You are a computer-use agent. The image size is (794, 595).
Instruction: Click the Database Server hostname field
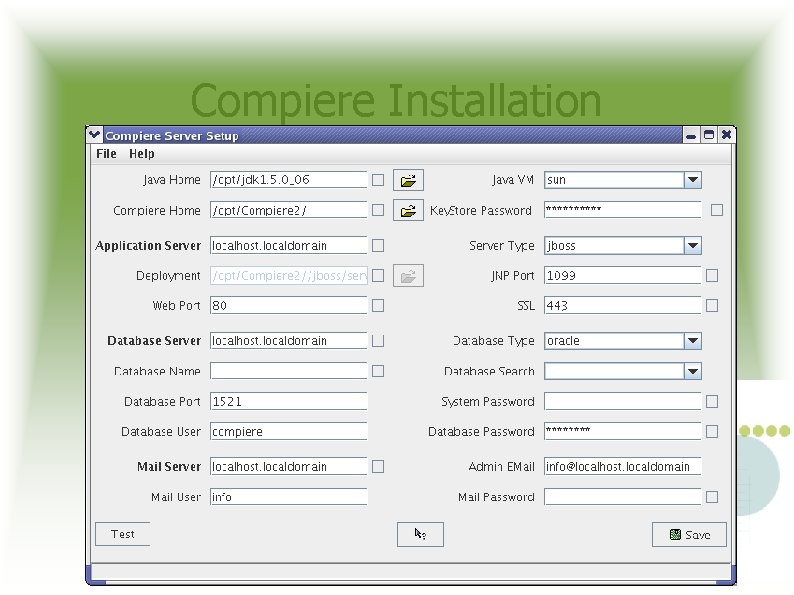coord(289,341)
